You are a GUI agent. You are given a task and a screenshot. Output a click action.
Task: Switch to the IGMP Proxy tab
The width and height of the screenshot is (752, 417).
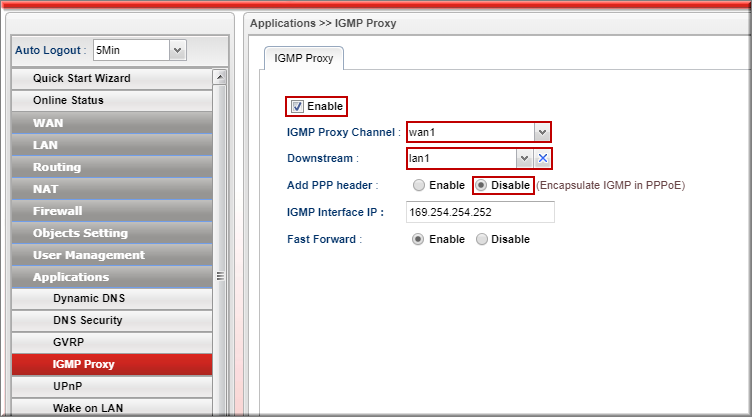point(304,59)
